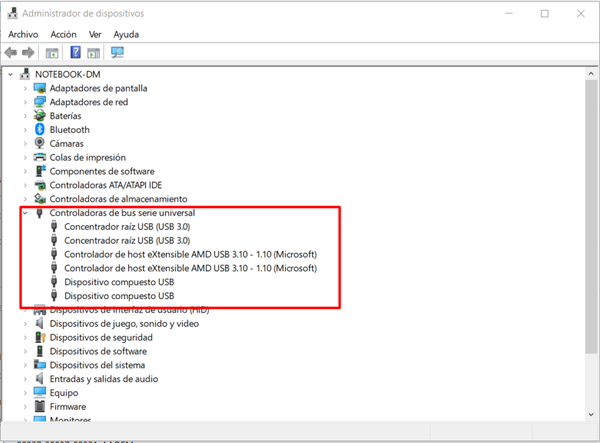Viewport: 600px width, 443px height.
Task: Open the Ayuda menu
Action: coord(126,34)
